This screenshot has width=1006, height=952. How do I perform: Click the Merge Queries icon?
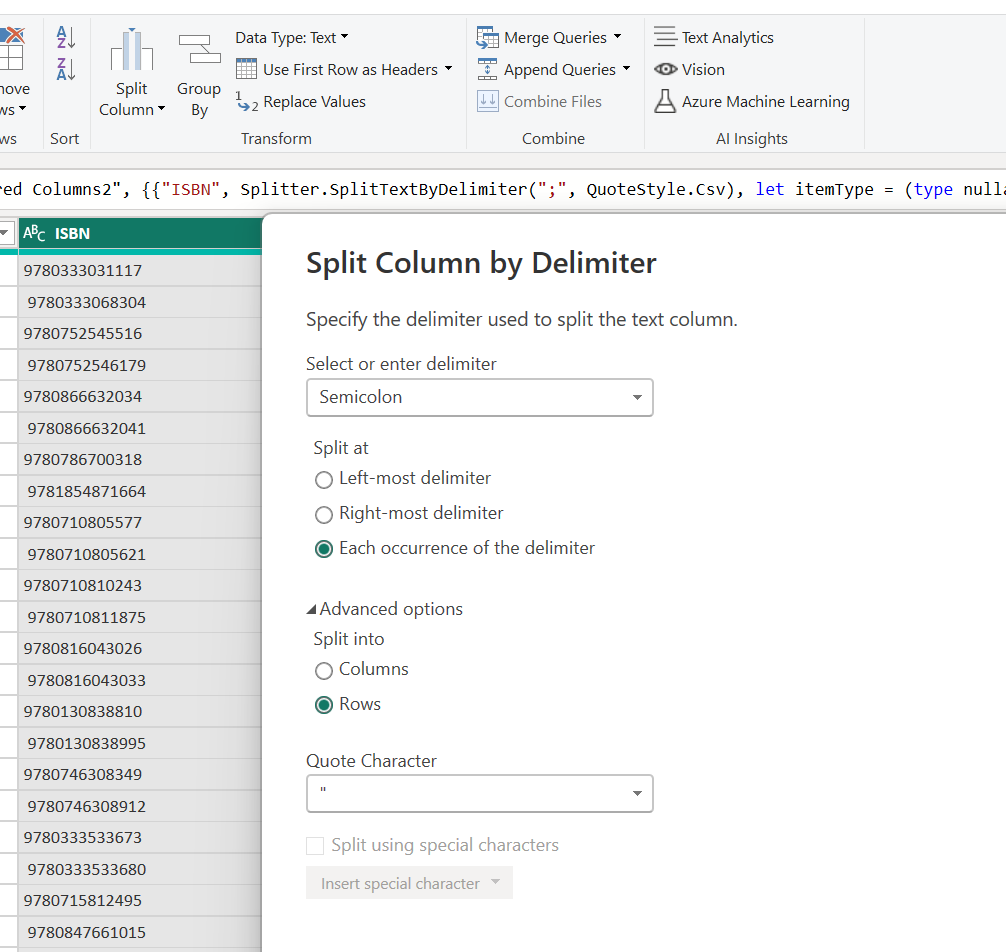pos(488,38)
